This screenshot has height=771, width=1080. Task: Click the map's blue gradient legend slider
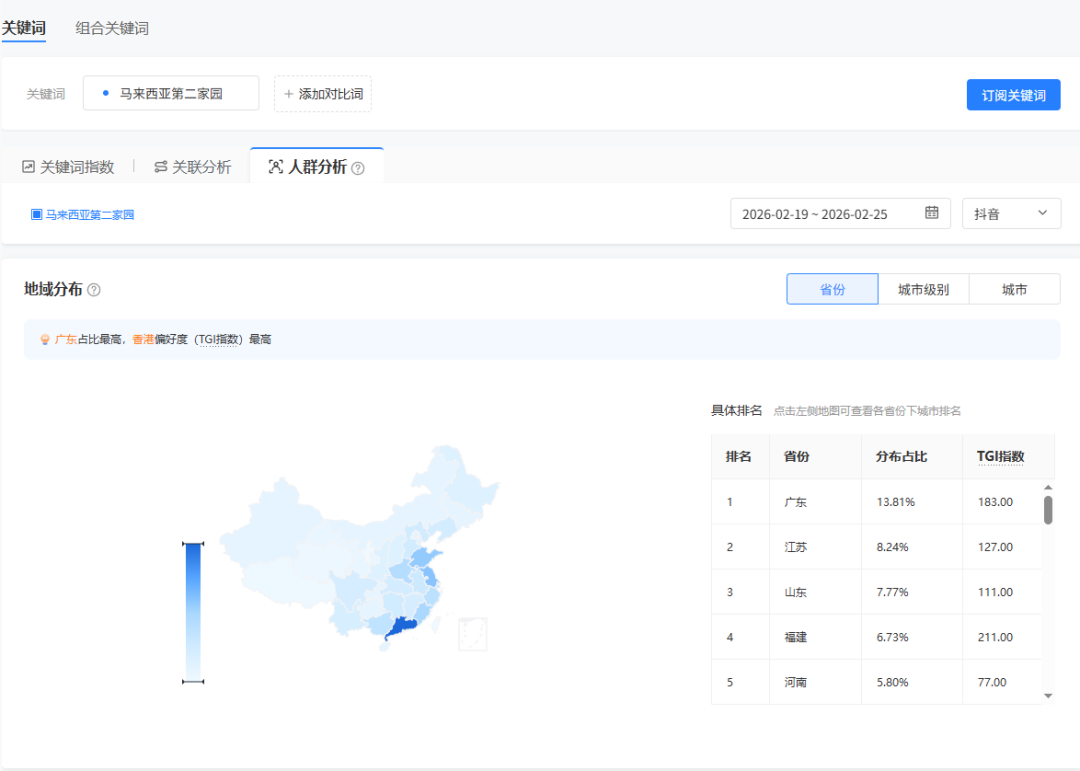coord(193,612)
